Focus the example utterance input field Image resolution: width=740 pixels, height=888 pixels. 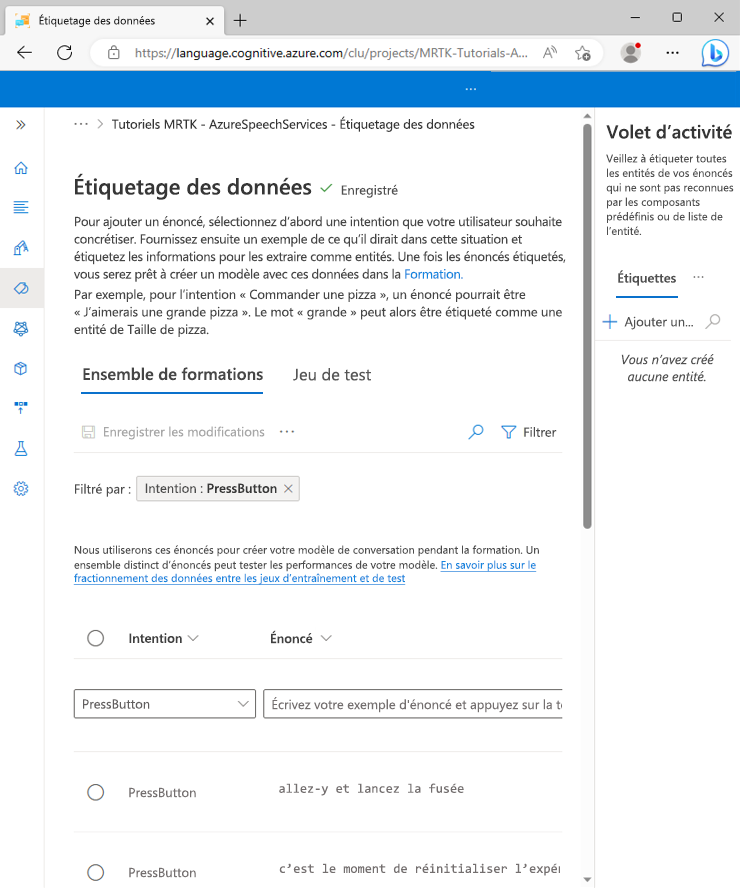[x=413, y=704]
